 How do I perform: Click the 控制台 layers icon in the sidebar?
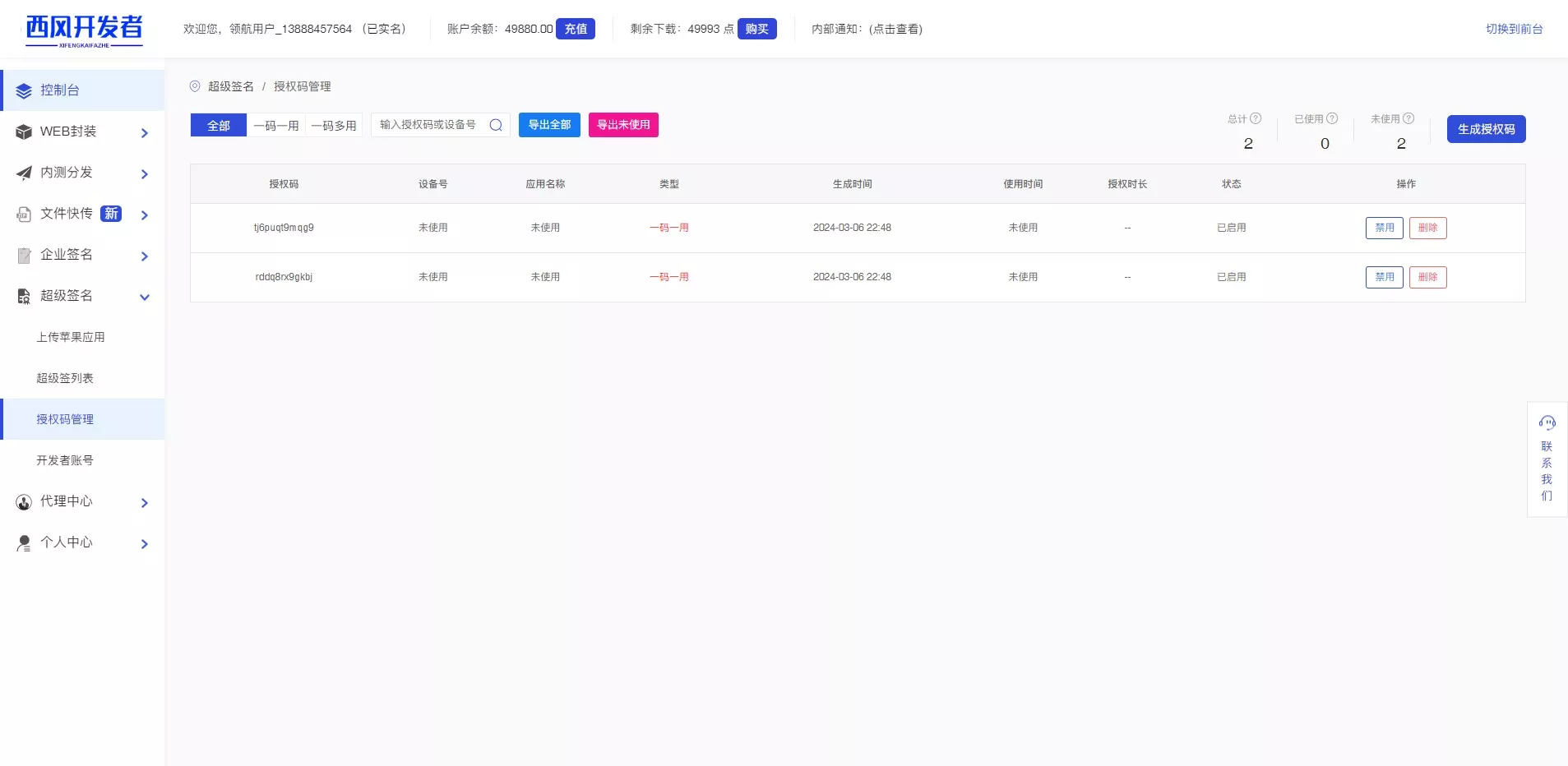pos(24,90)
